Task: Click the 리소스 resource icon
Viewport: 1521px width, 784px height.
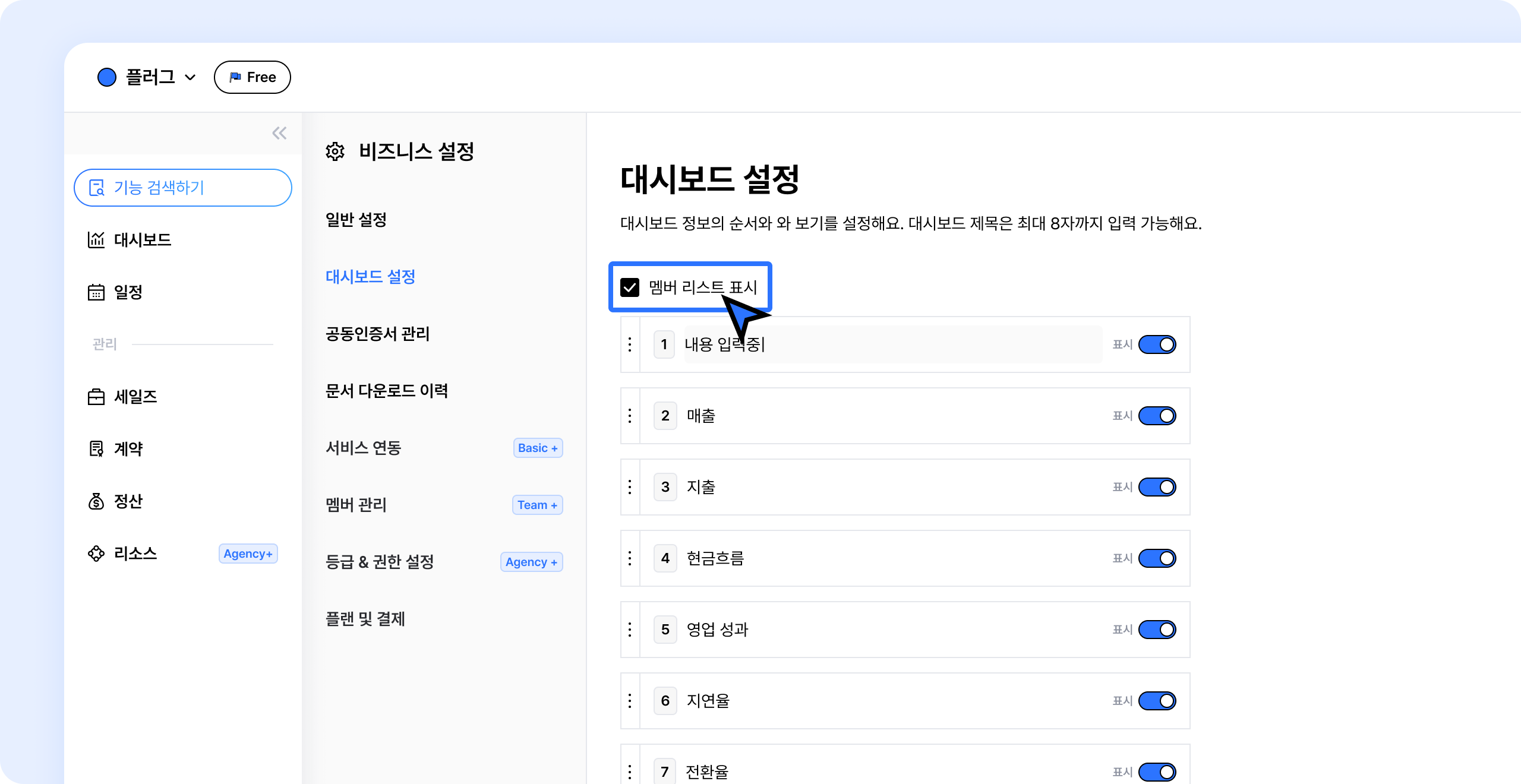Action: tap(96, 554)
